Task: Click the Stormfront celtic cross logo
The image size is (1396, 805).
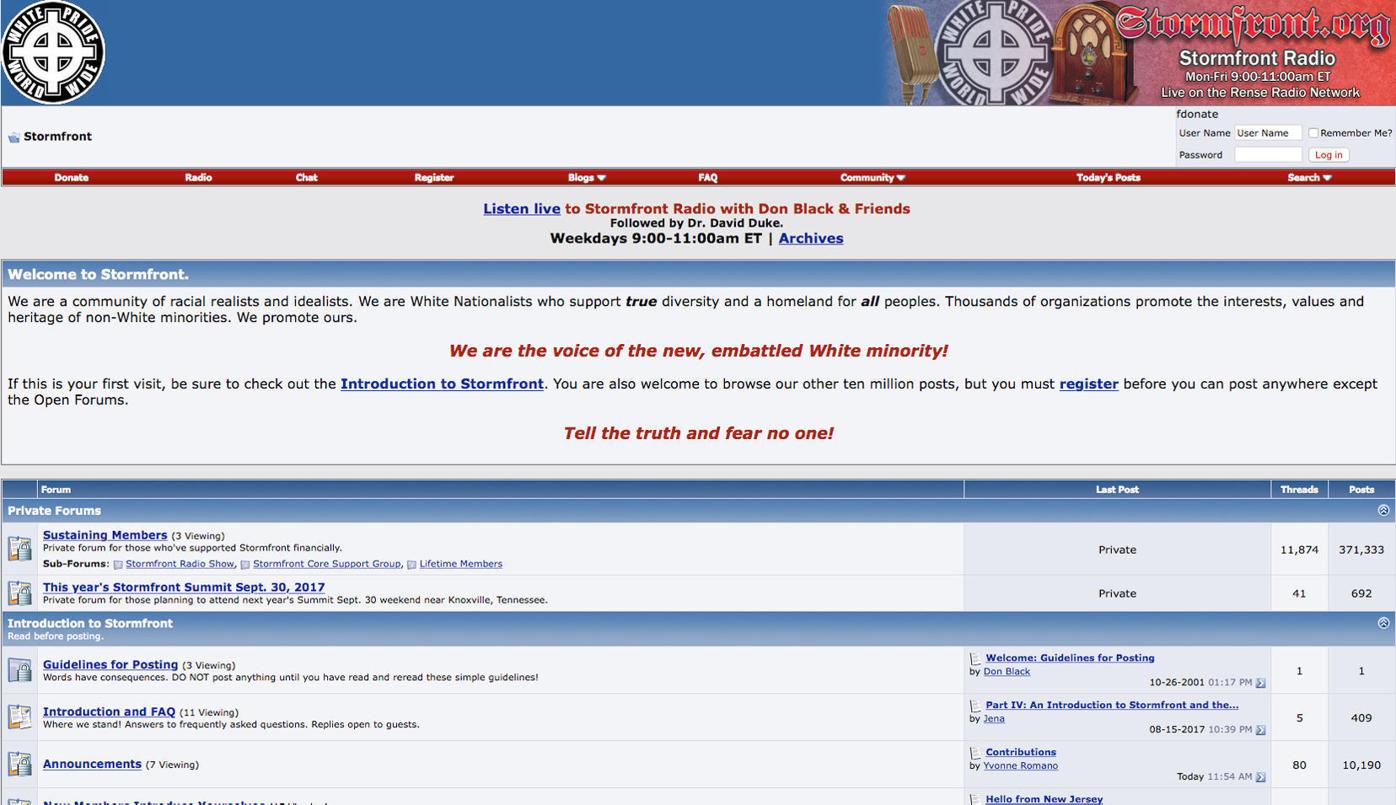Action: 53,52
